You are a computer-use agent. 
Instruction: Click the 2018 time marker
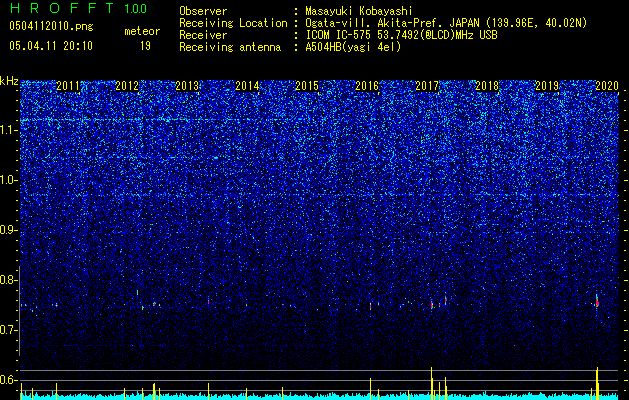(x=487, y=86)
